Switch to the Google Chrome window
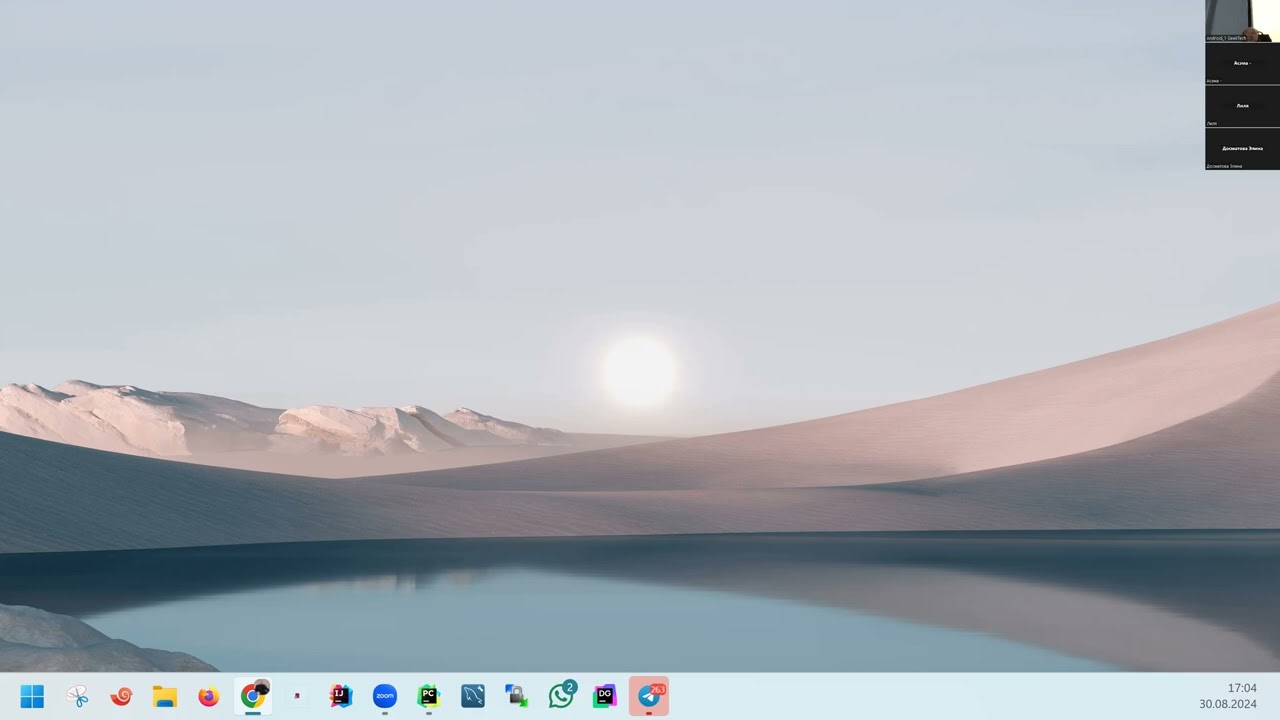This screenshot has height=720, width=1280. tap(253, 697)
